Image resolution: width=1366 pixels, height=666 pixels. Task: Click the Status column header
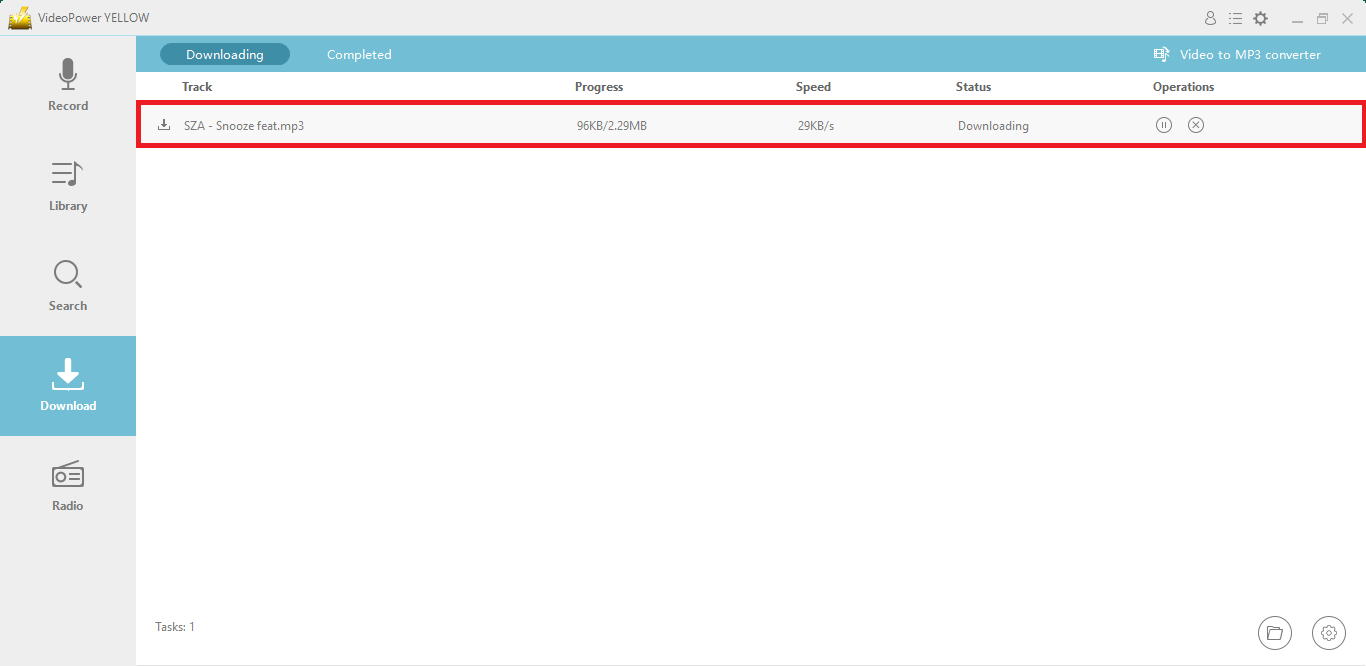(973, 87)
